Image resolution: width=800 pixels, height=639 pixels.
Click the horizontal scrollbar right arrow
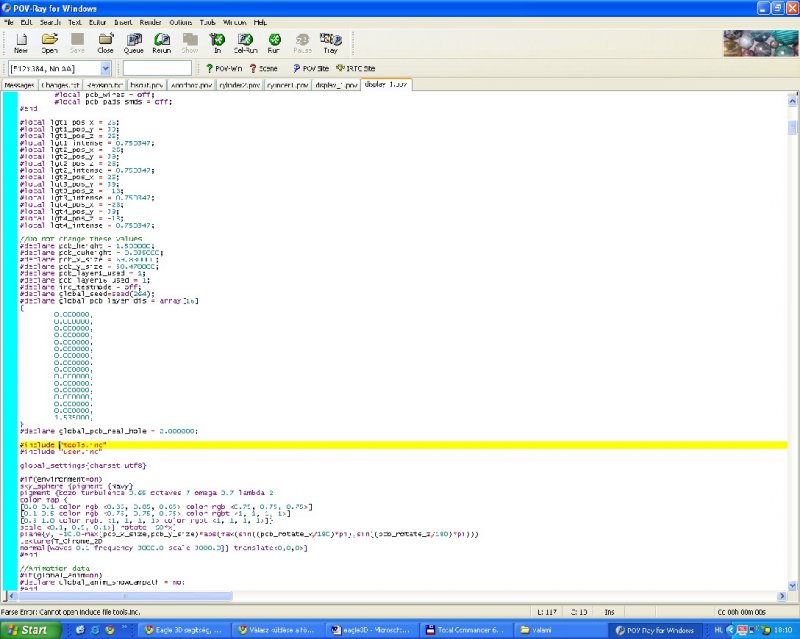[x=782, y=596]
